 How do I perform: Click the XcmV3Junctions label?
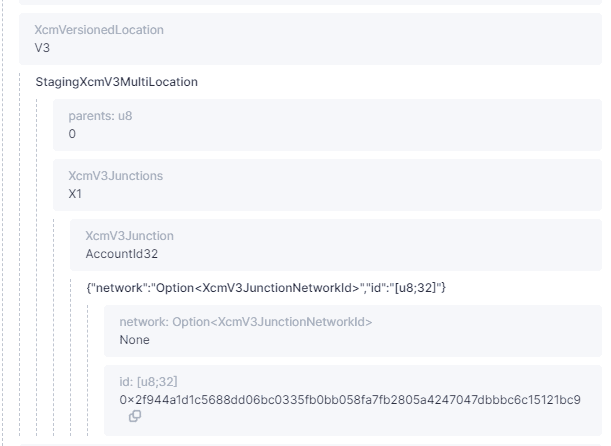(x=116, y=176)
